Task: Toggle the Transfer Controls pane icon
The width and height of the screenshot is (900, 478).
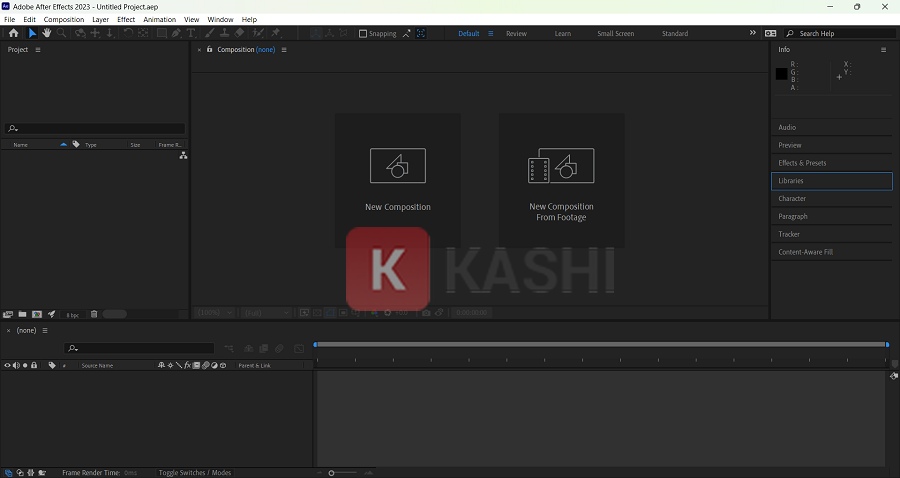Action: click(x=20, y=473)
